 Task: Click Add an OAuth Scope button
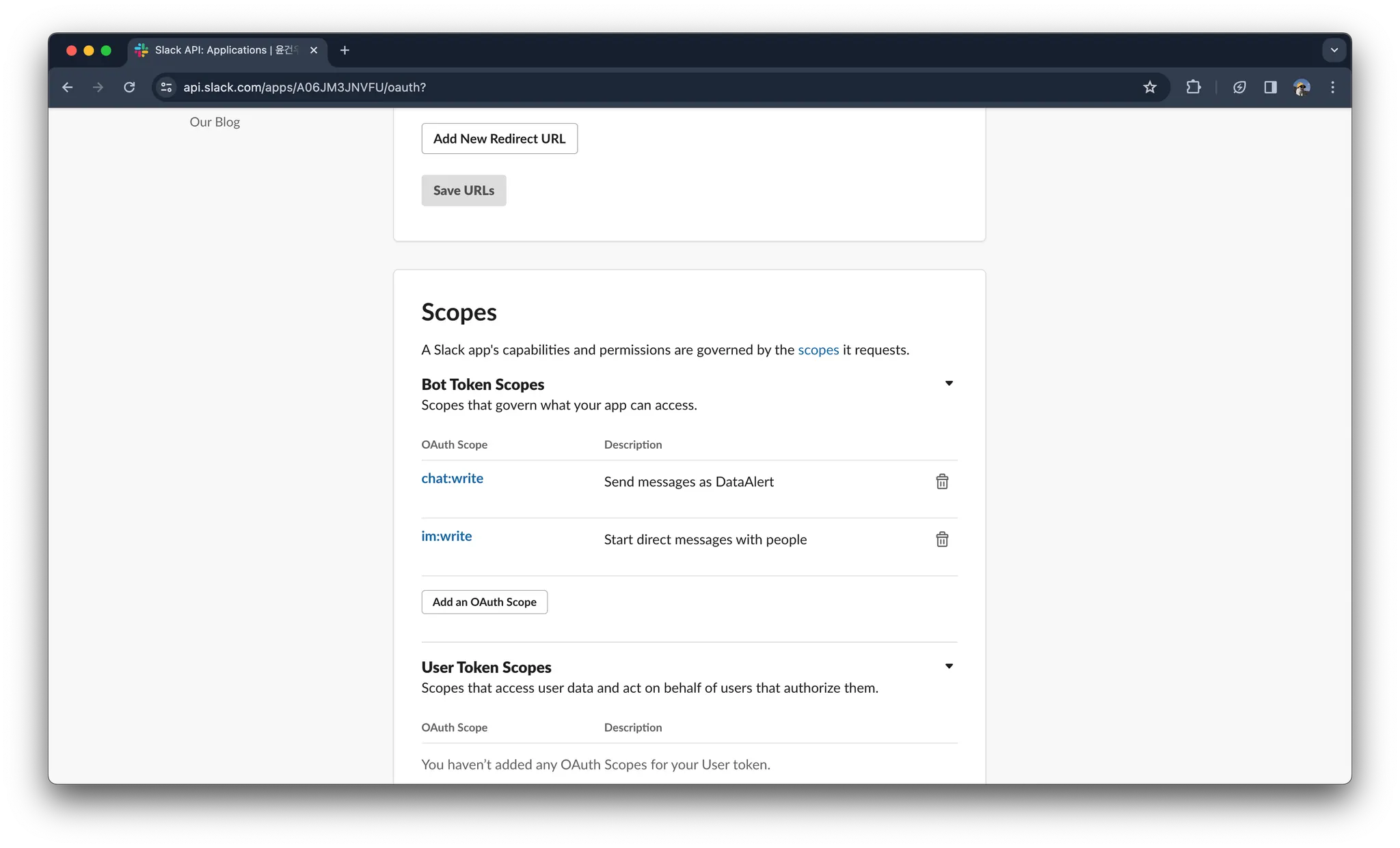click(484, 602)
